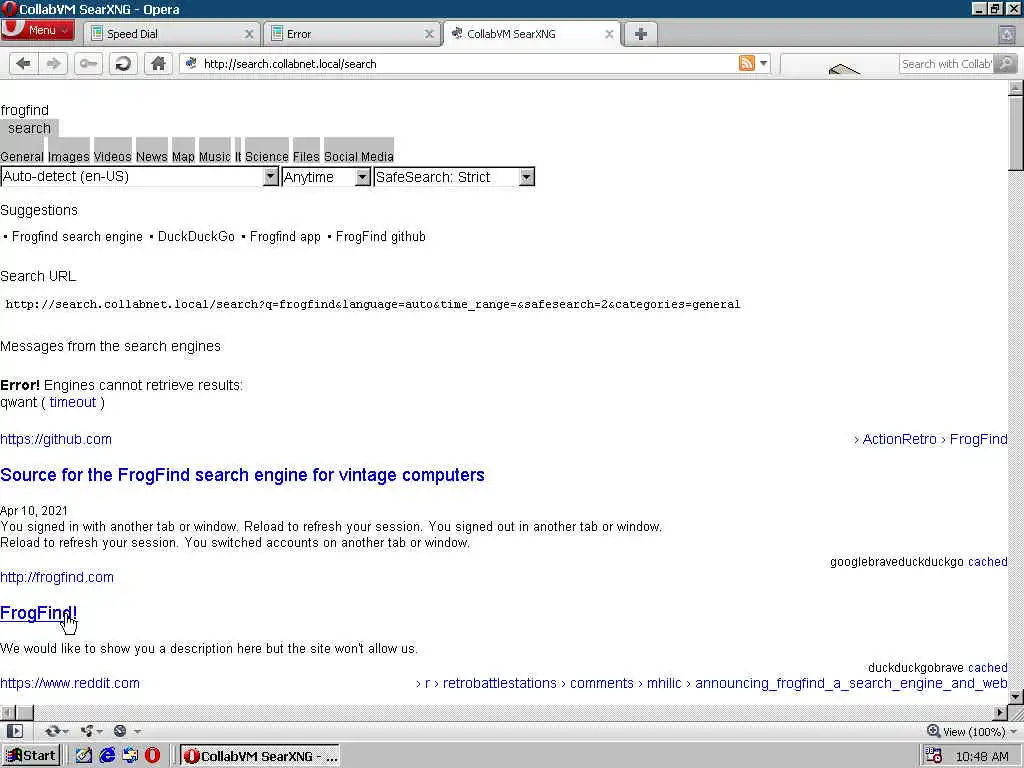Open the Auto-detect (en-US) language dropdown
Viewport: 1024px width, 768px height.
point(140,177)
